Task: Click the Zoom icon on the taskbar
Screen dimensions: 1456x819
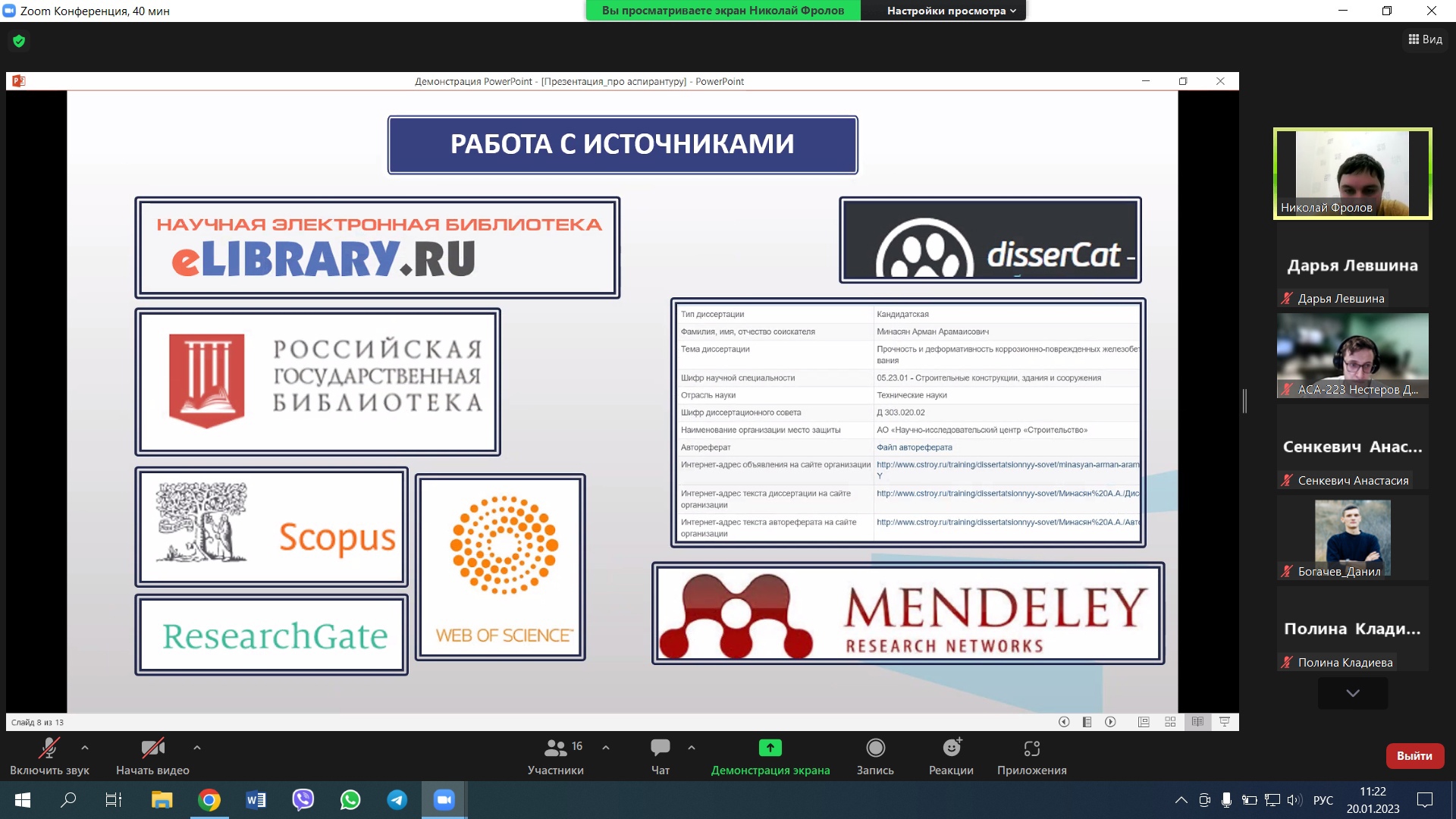Action: tap(444, 800)
